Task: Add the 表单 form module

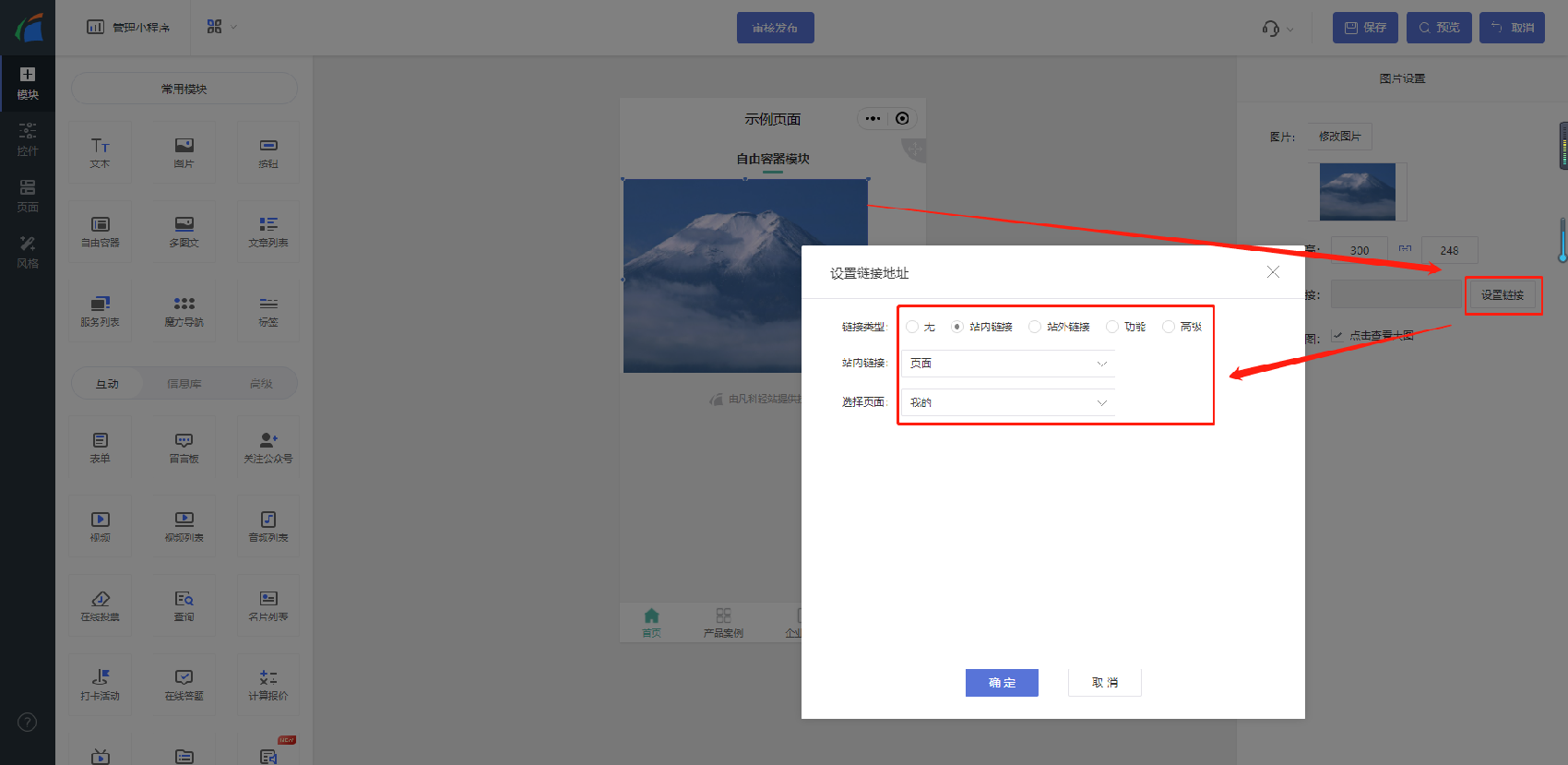Action: tap(100, 448)
